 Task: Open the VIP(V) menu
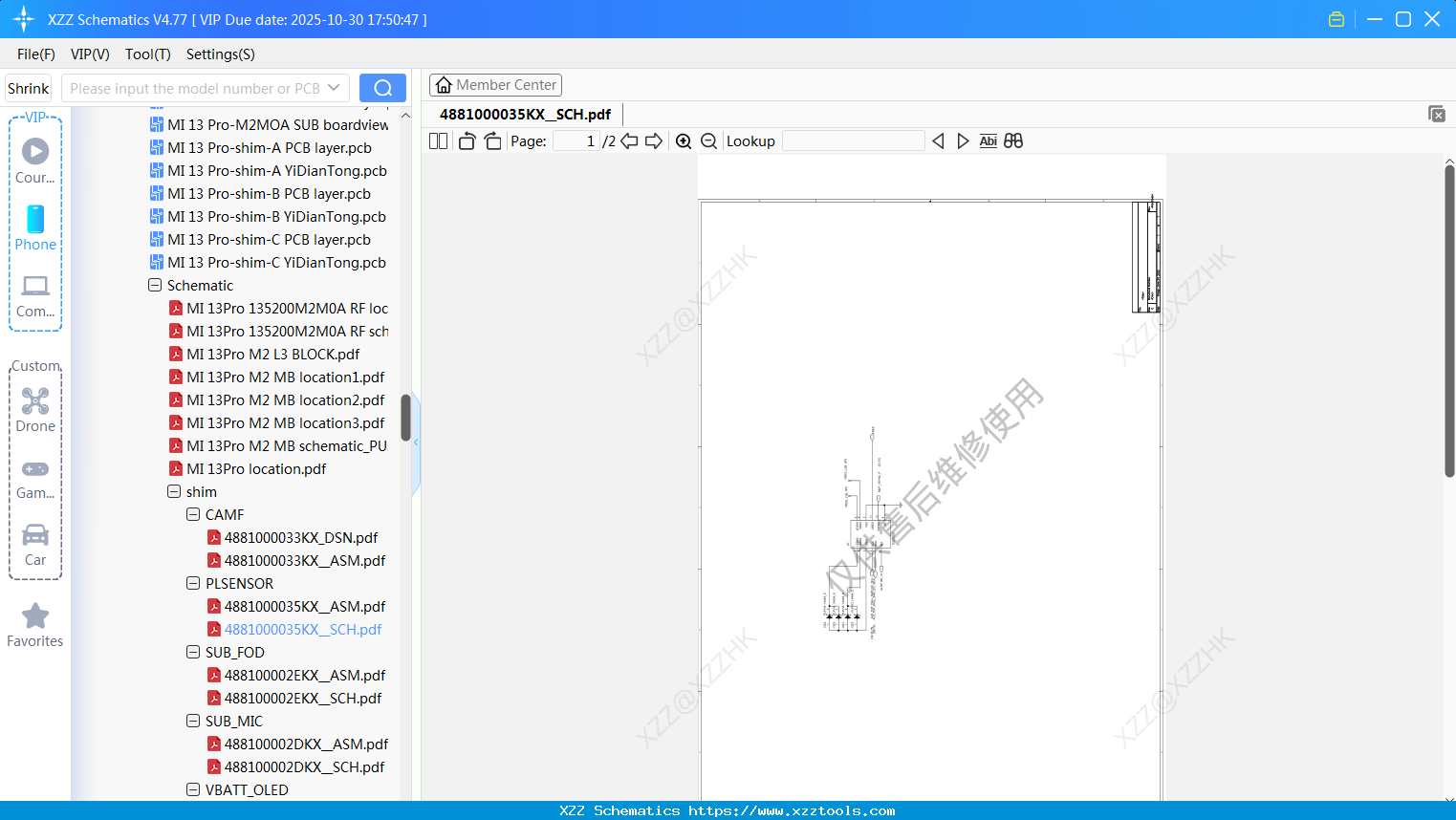(89, 54)
